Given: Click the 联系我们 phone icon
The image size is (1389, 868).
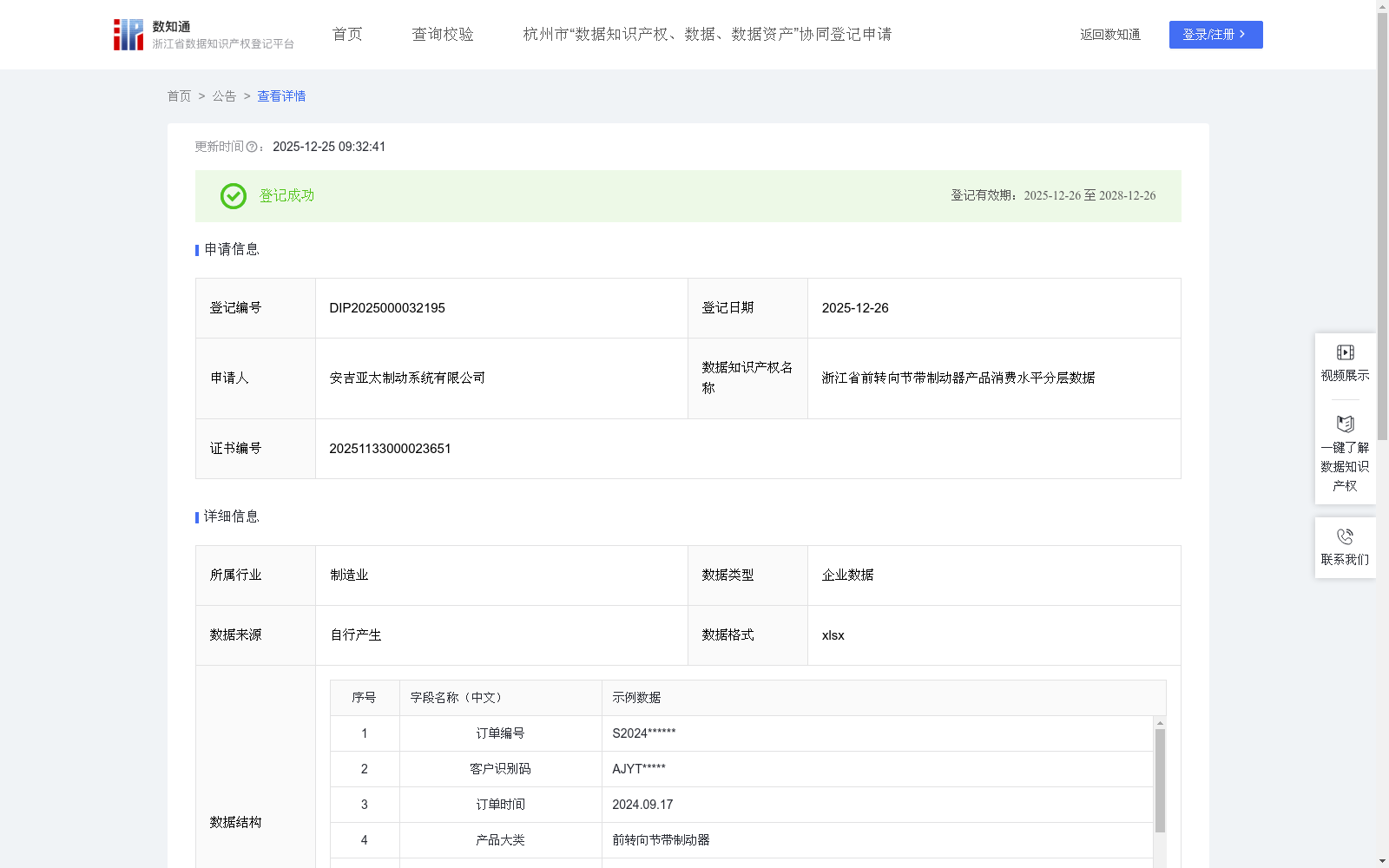Looking at the screenshot, I should (x=1345, y=536).
